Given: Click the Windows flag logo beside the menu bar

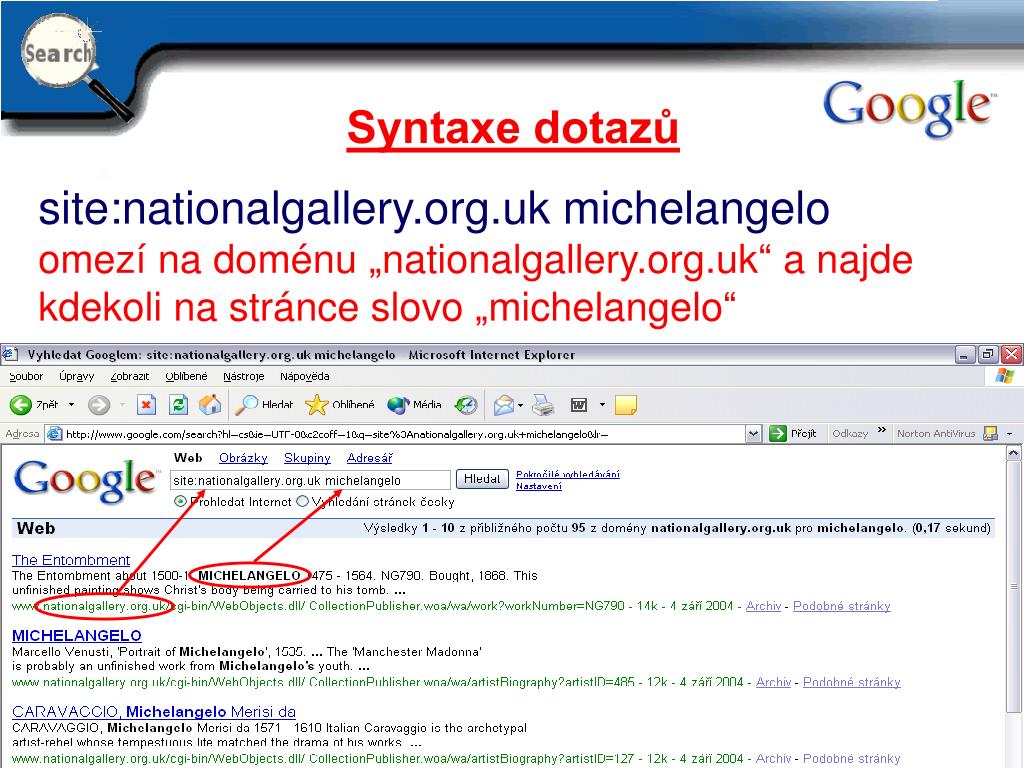Looking at the screenshot, I should (x=1005, y=376).
